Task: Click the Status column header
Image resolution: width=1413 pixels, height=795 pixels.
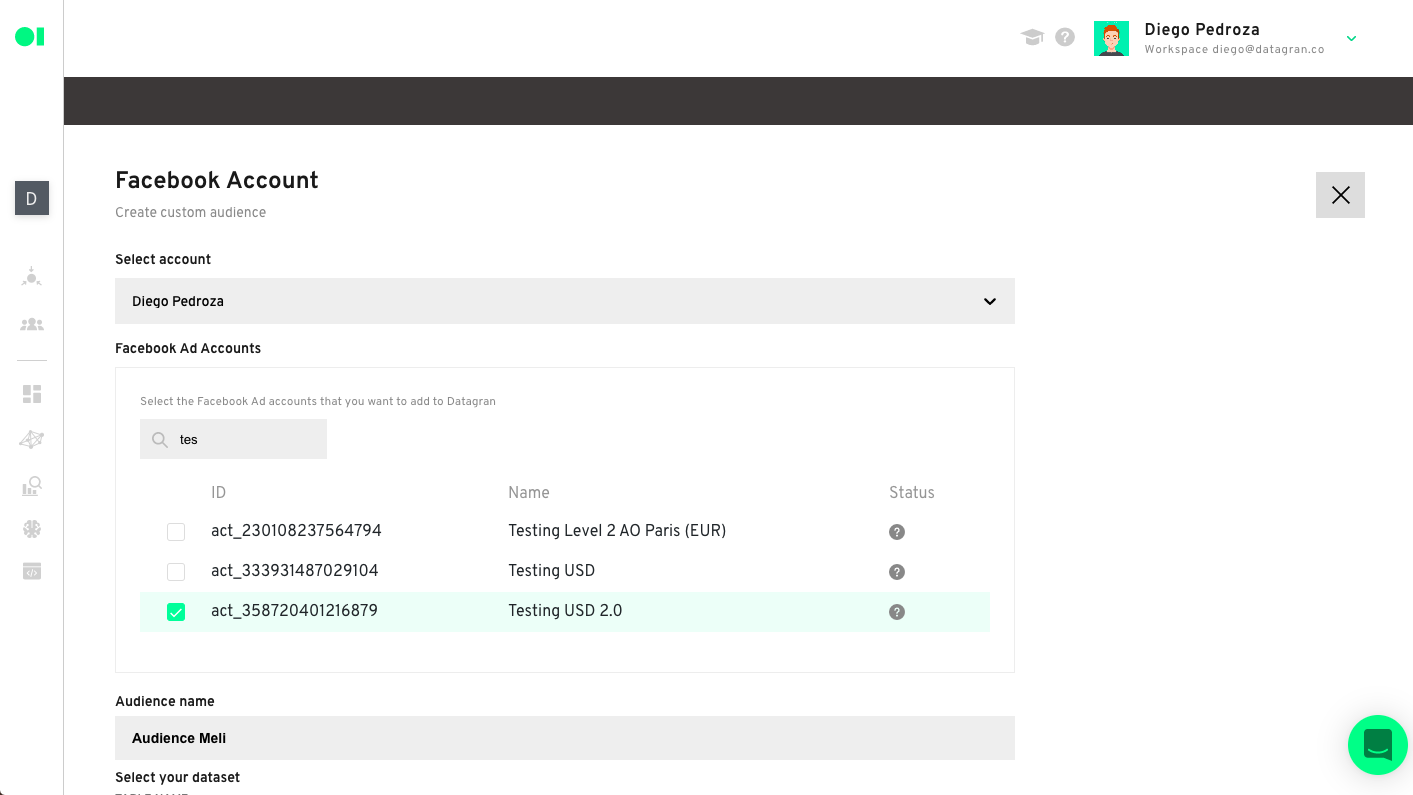Action: click(912, 493)
